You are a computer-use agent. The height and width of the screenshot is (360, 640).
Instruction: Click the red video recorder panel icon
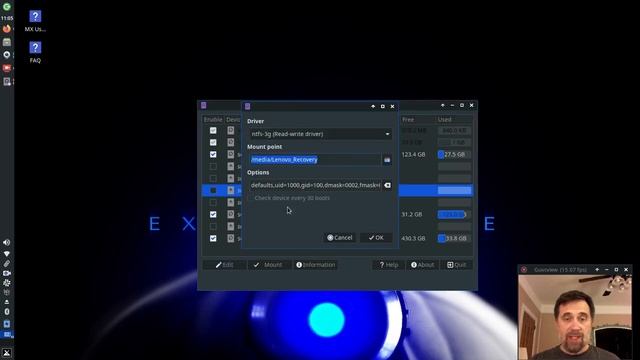[x=7, y=68]
